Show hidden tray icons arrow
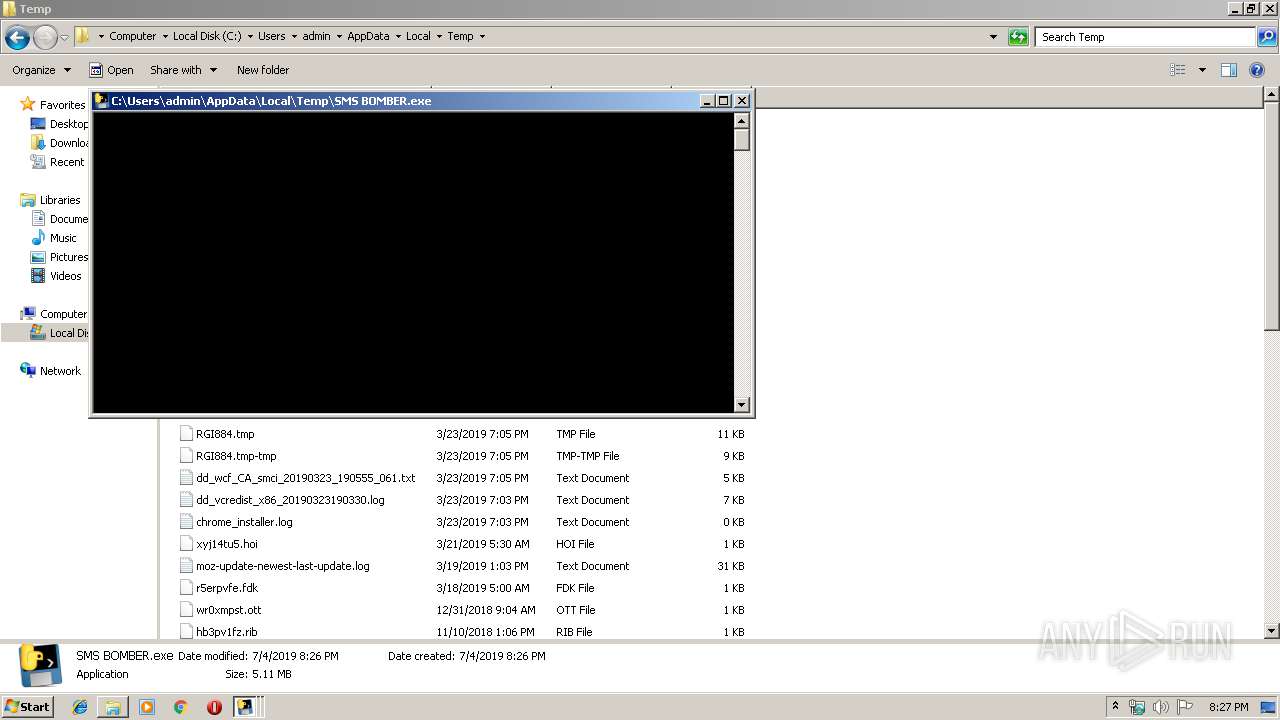The width and height of the screenshot is (1280, 720). (1115, 707)
